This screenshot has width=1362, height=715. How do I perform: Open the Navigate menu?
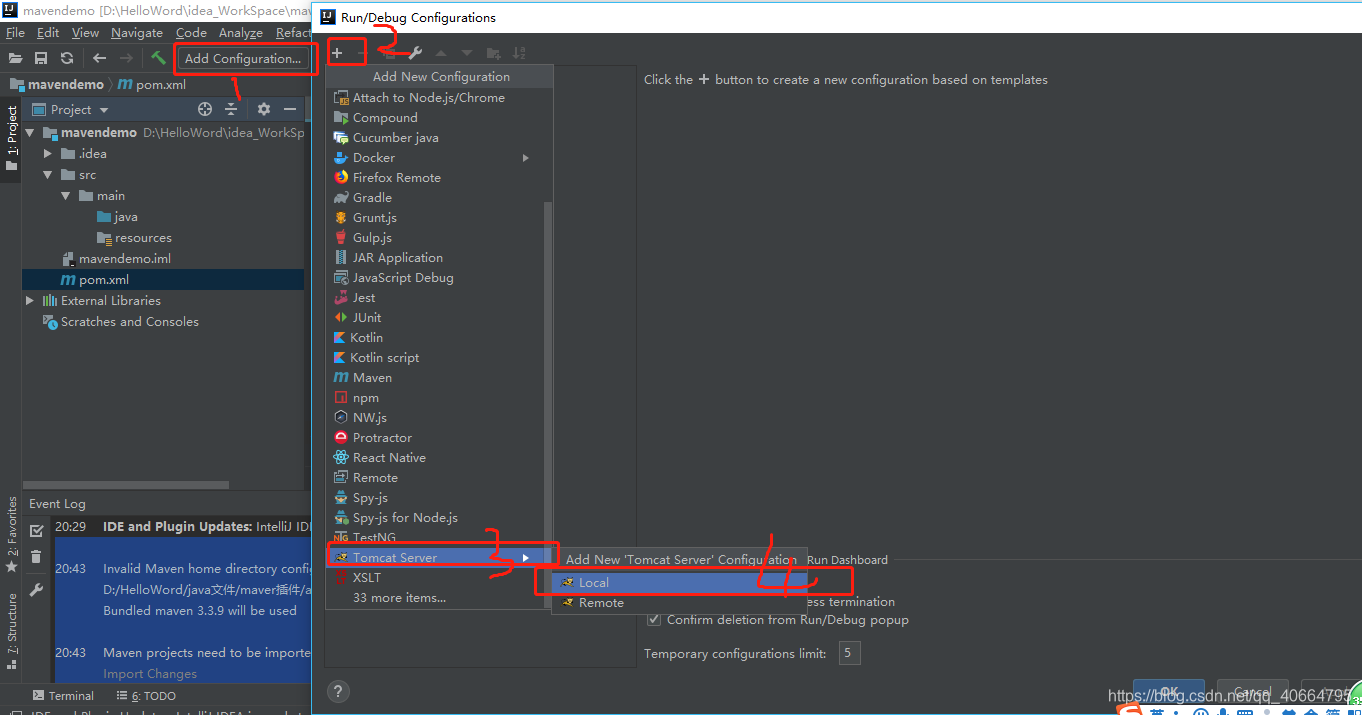tap(137, 33)
